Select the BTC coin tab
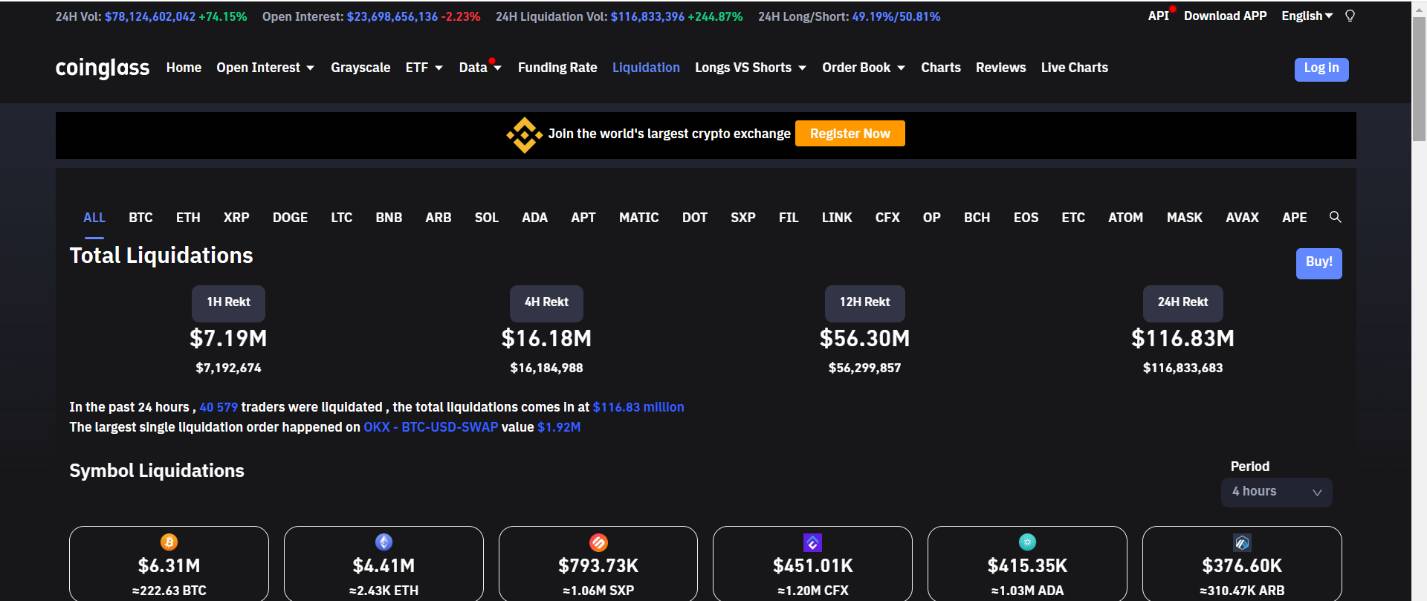Viewport: 1427px width, 601px height. [x=141, y=217]
